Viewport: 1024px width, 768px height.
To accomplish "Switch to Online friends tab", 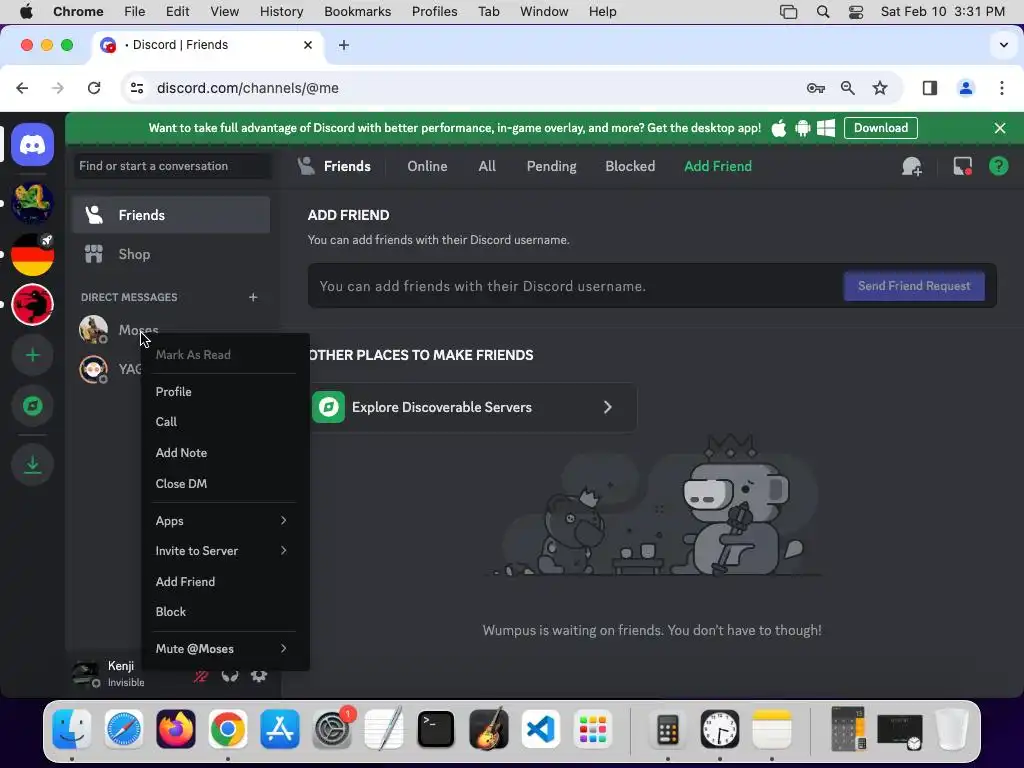I will pos(427,167).
